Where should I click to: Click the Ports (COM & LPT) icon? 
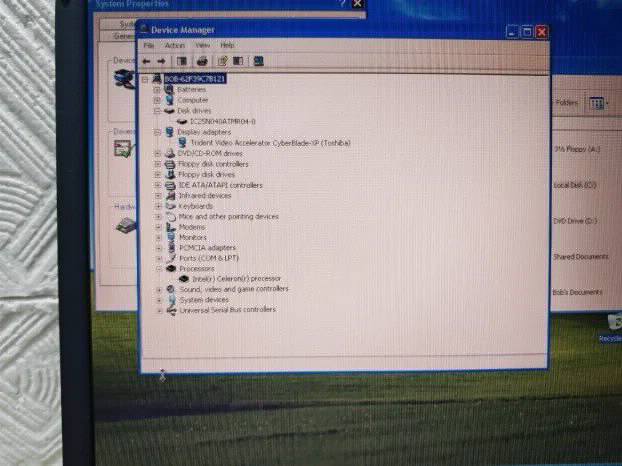pos(171,258)
